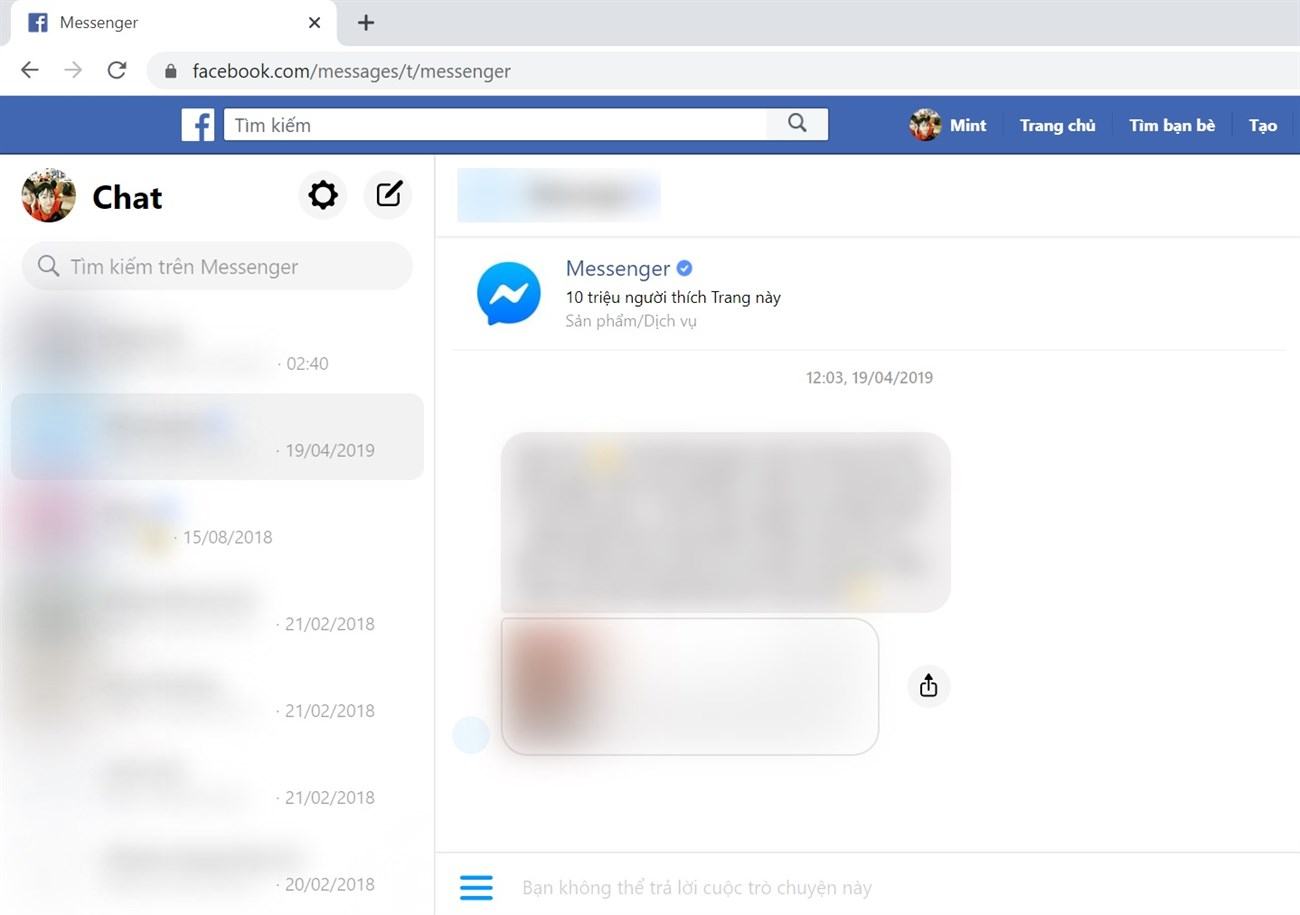1300x915 pixels.
Task: Click the verified badge next to Messenger
Action: (684, 268)
